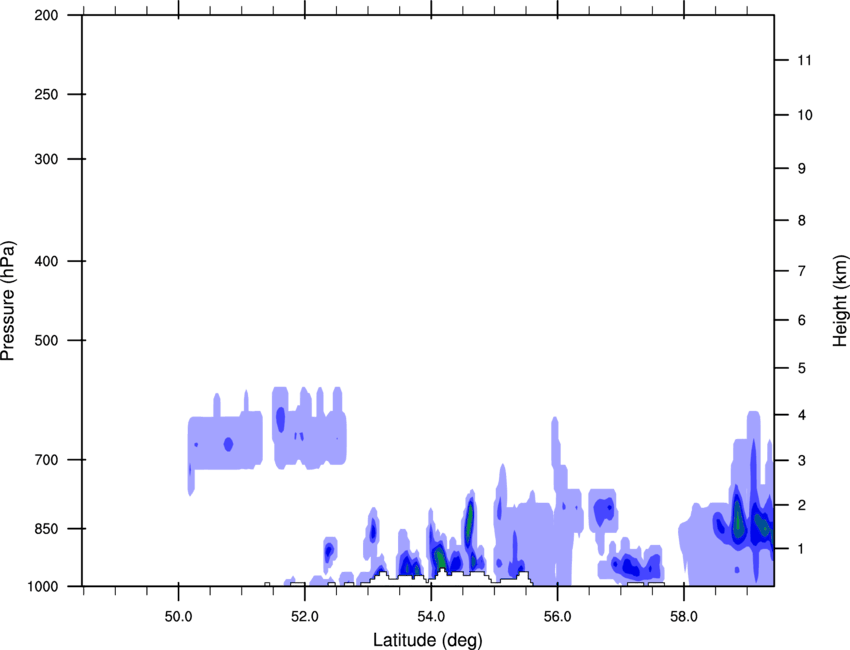Image resolution: width=850 pixels, height=650 pixels.
Task: Click the 4 km height label
Action: tap(802, 415)
